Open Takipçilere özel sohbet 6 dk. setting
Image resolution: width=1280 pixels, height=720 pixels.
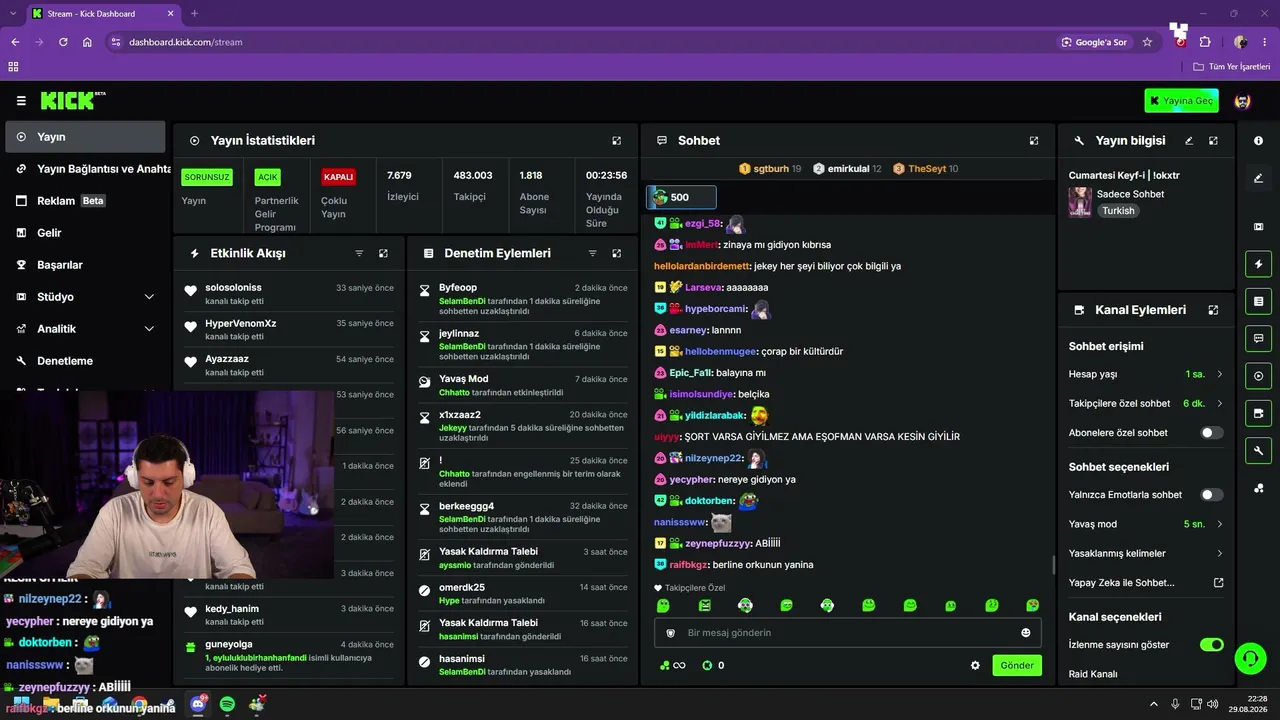click(1146, 404)
